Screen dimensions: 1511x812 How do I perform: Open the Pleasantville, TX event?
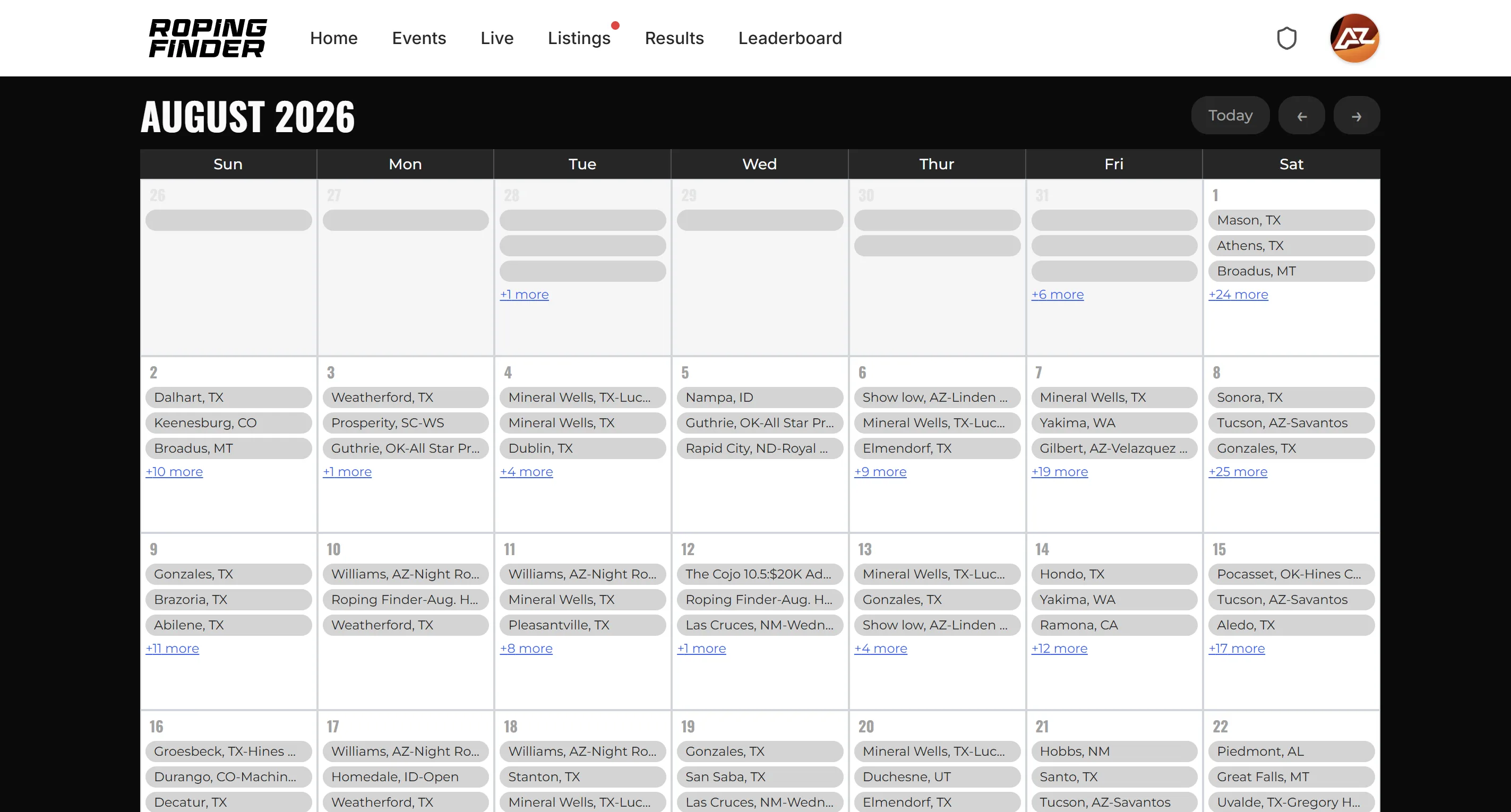(582, 625)
